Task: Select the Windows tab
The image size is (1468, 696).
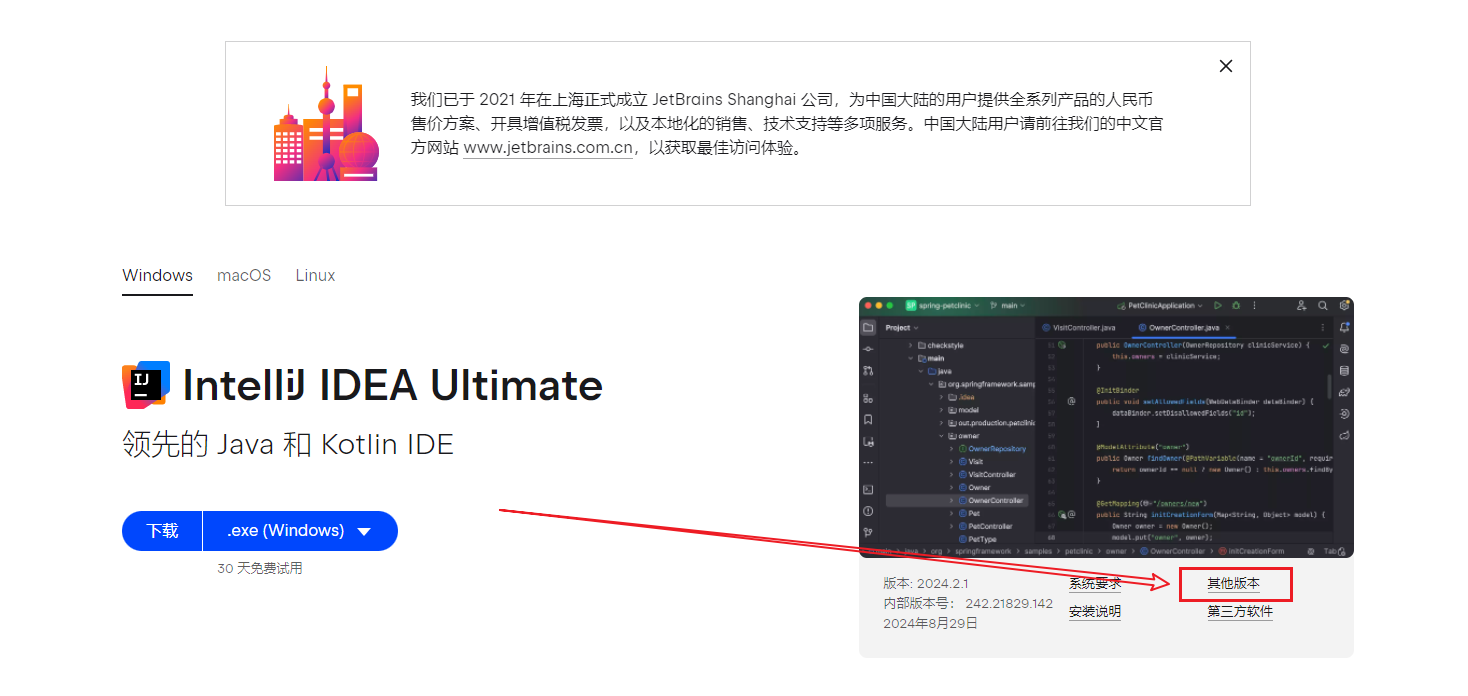Action: [x=157, y=275]
